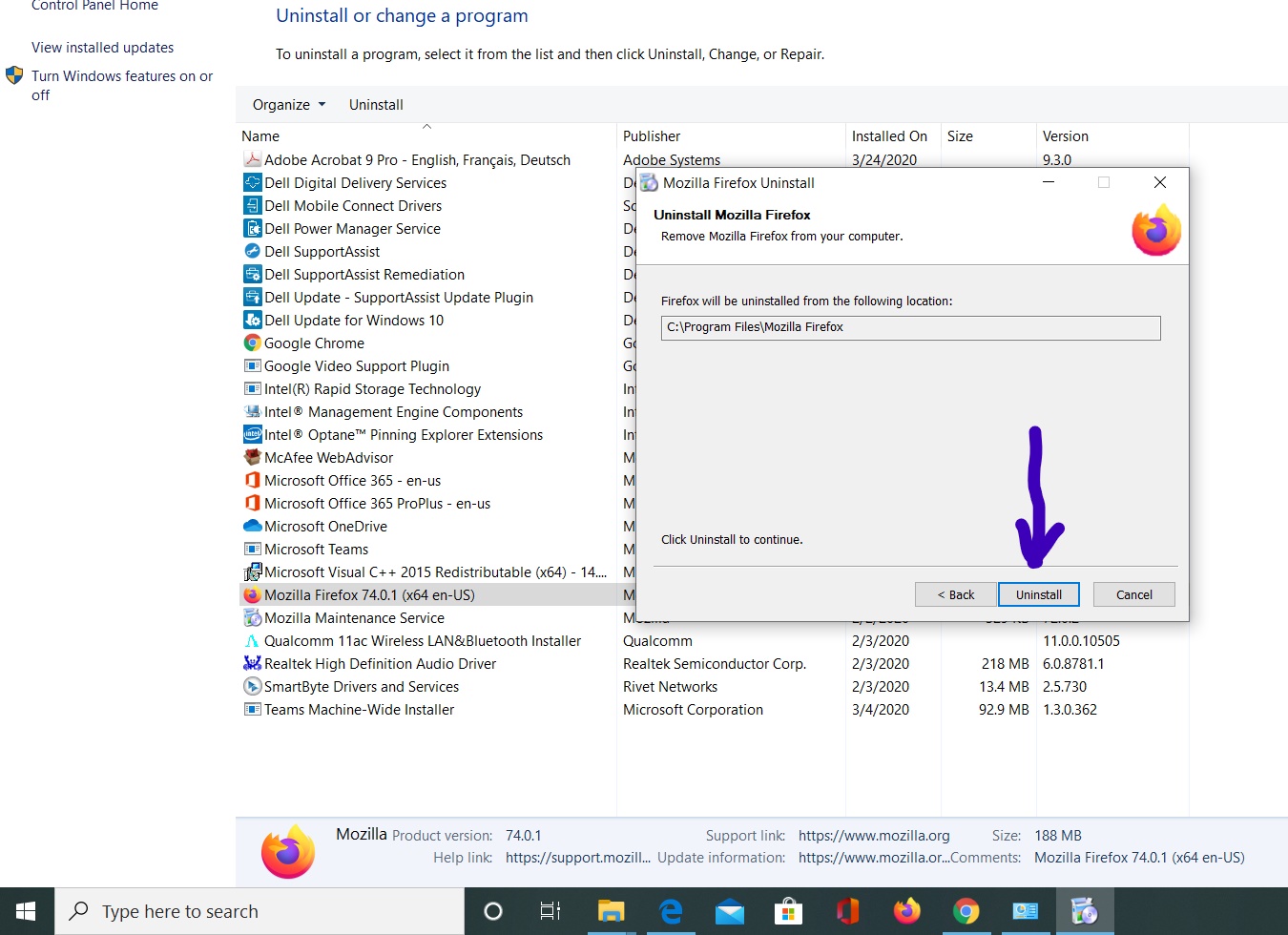Click the Realtek High Definition Audio Driver icon
This screenshot has width=1288, height=935.
tap(253, 663)
